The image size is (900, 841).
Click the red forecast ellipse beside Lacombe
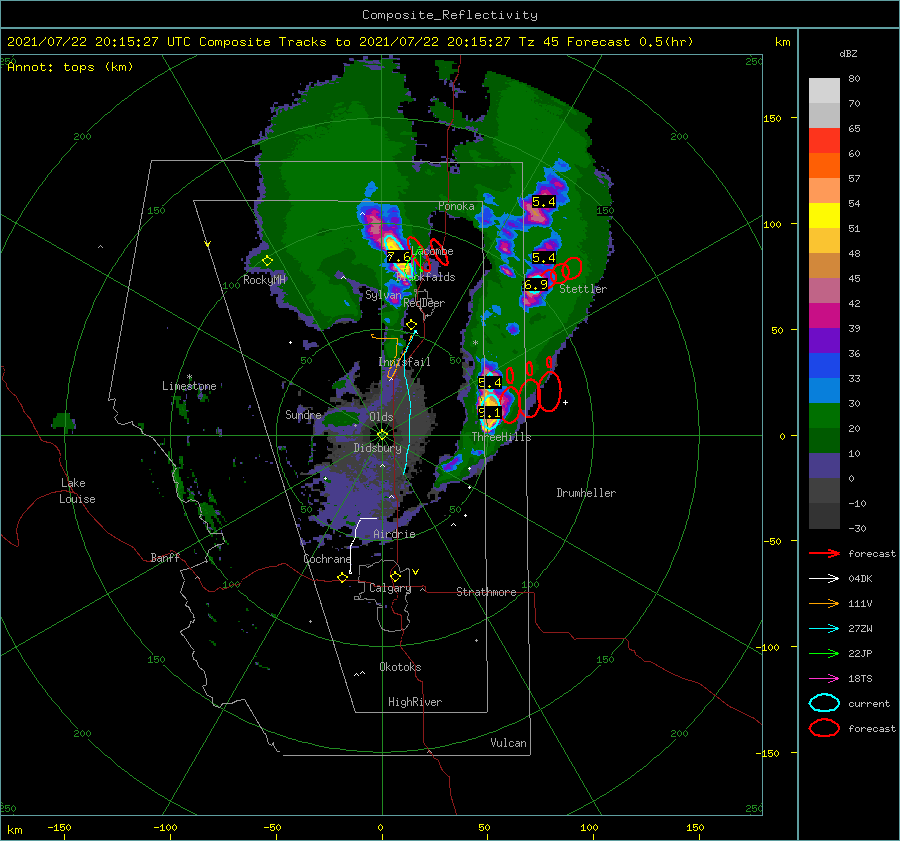pyautogui.click(x=439, y=251)
